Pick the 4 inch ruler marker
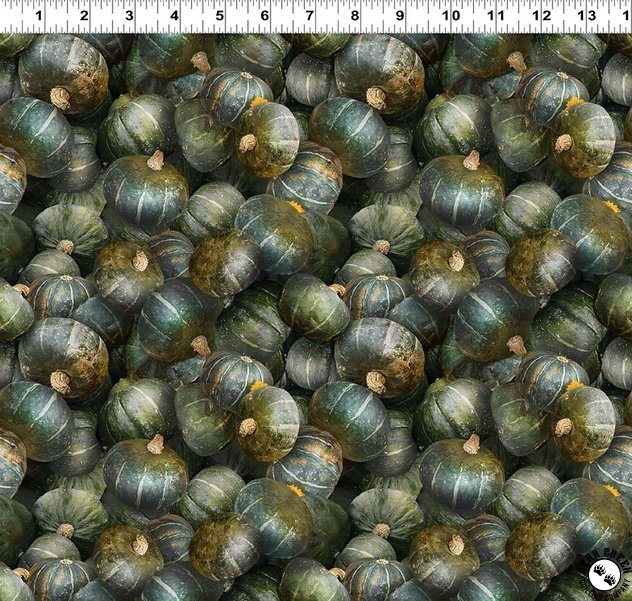Viewport: 632px width, 601px height. tap(175, 15)
